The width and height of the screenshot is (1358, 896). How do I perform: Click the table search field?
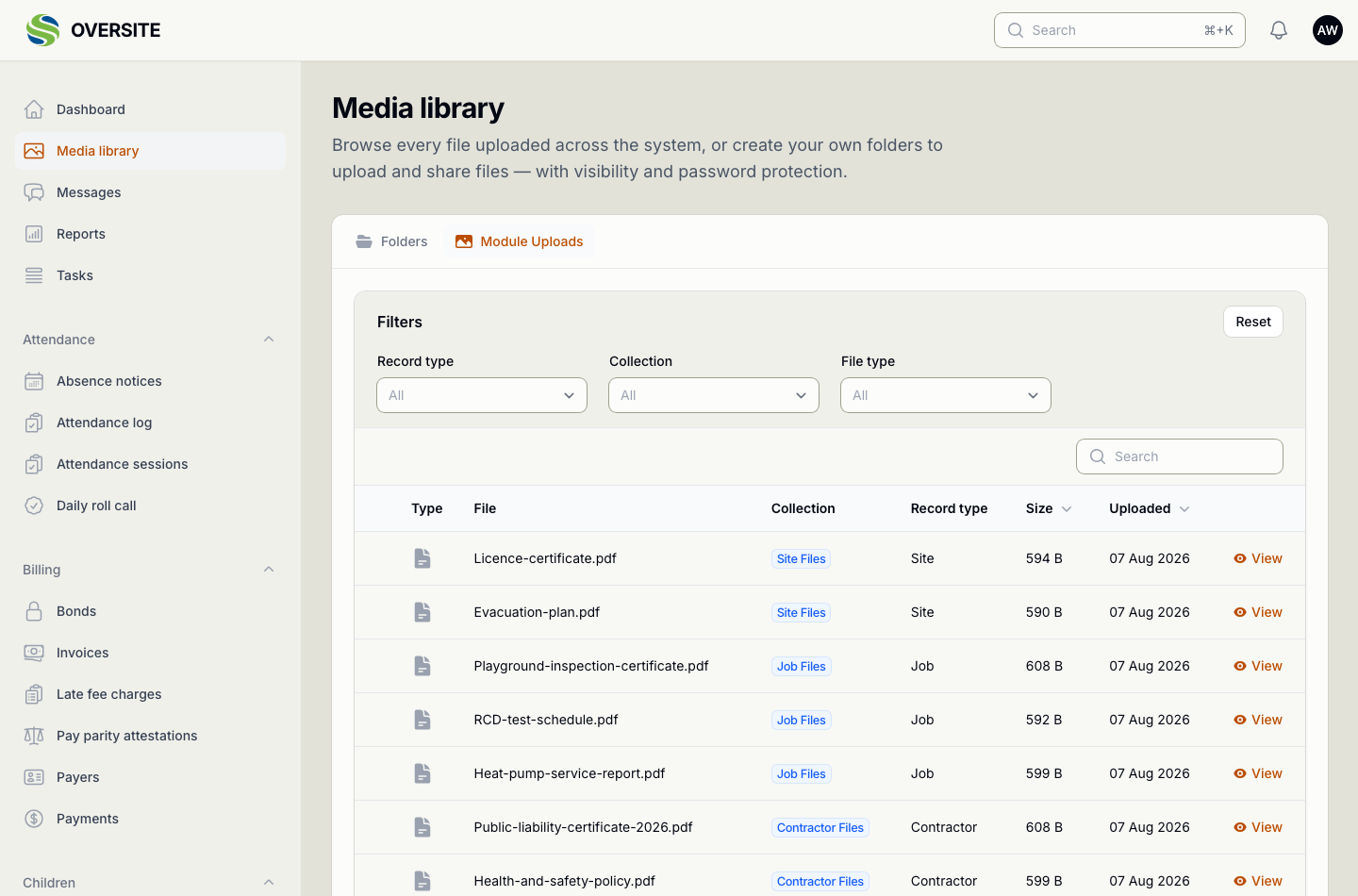[x=1180, y=456]
